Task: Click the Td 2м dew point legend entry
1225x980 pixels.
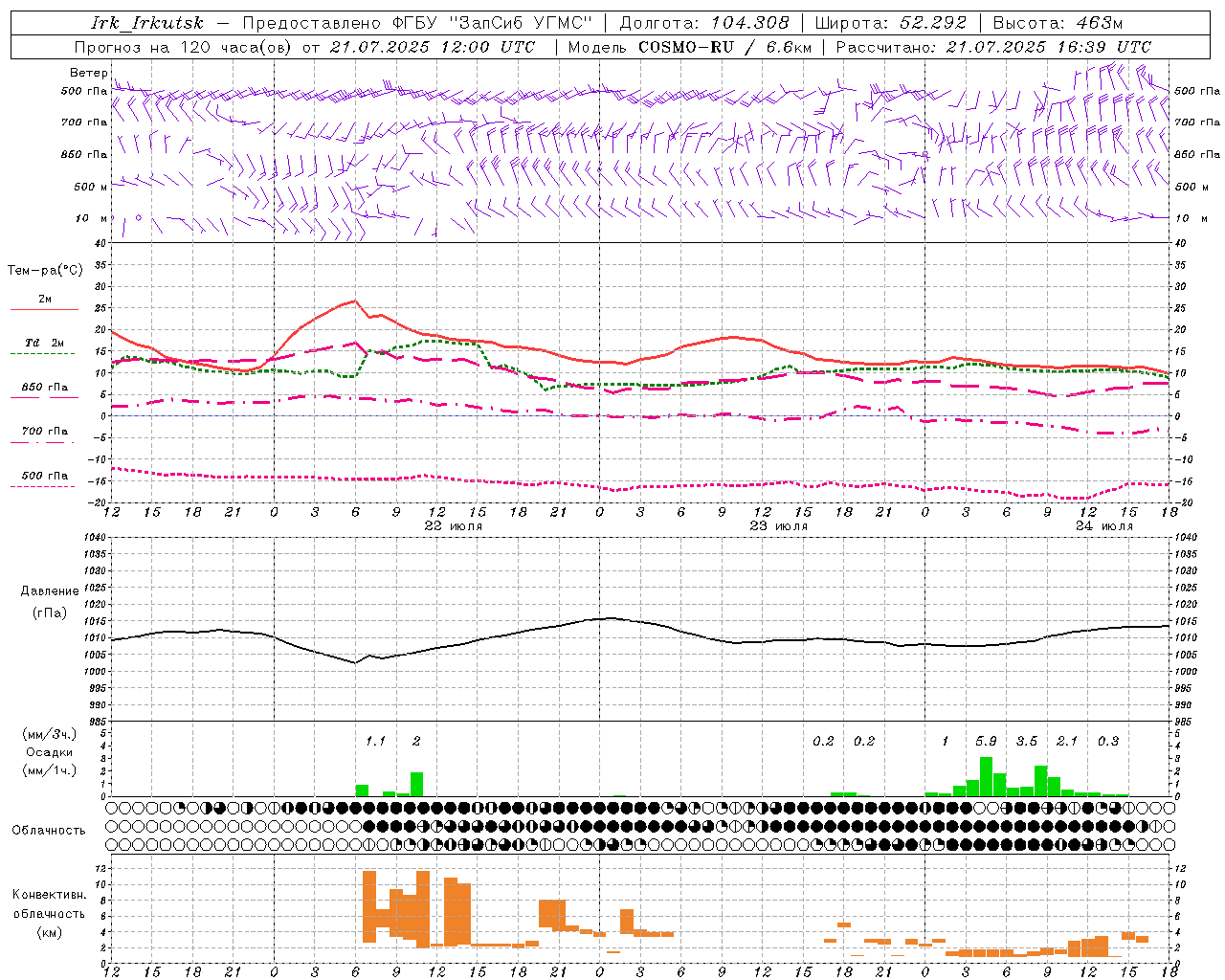Action: (x=44, y=343)
